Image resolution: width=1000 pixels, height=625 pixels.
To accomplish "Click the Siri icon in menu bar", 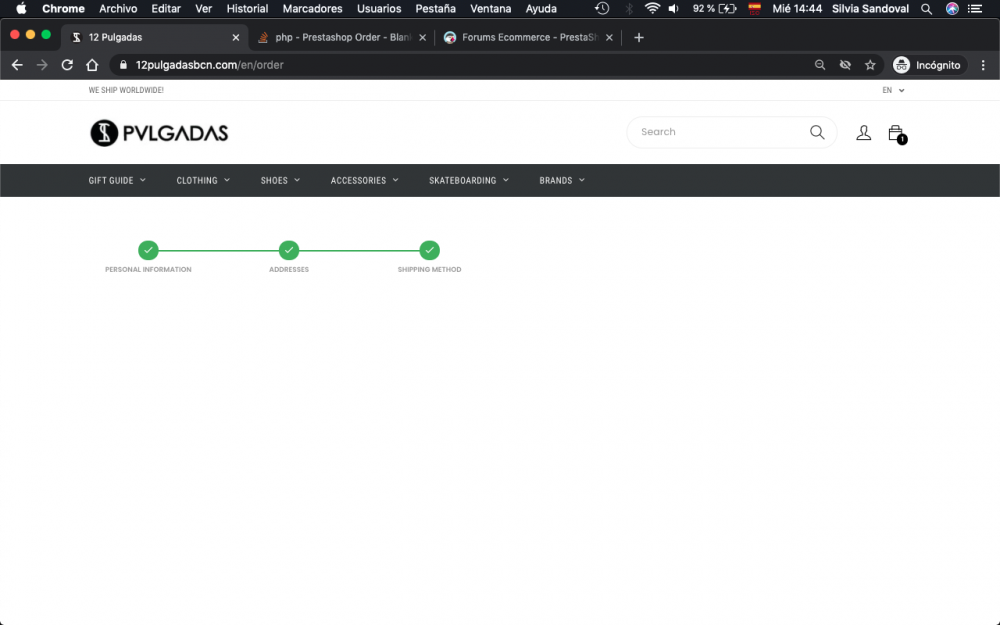I will tap(952, 9).
